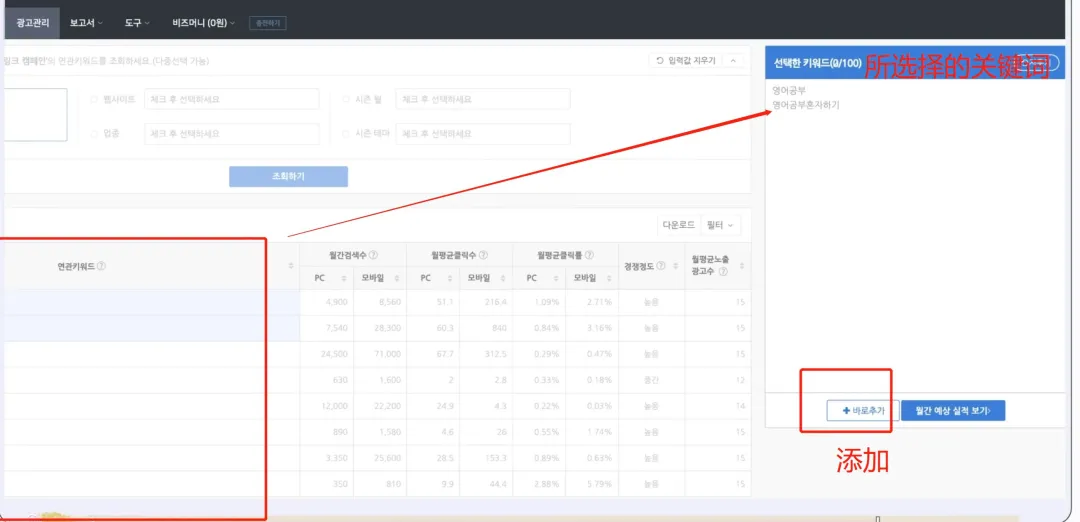
Task: Click help icon beside 경쟁정도 header
Action: (x=661, y=266)
